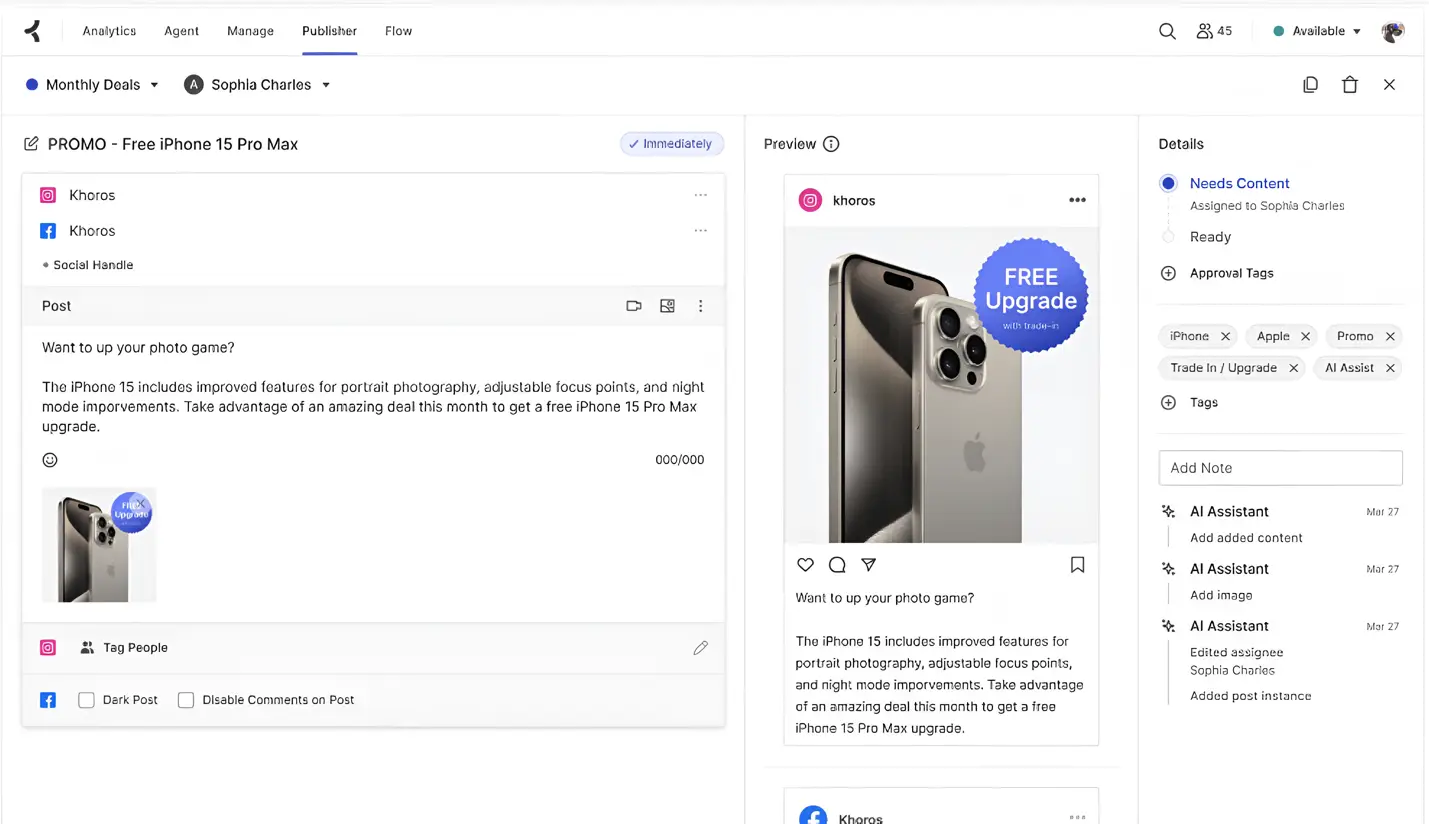Click the pencil edit icon beside the PROMO title

[31, 144]
